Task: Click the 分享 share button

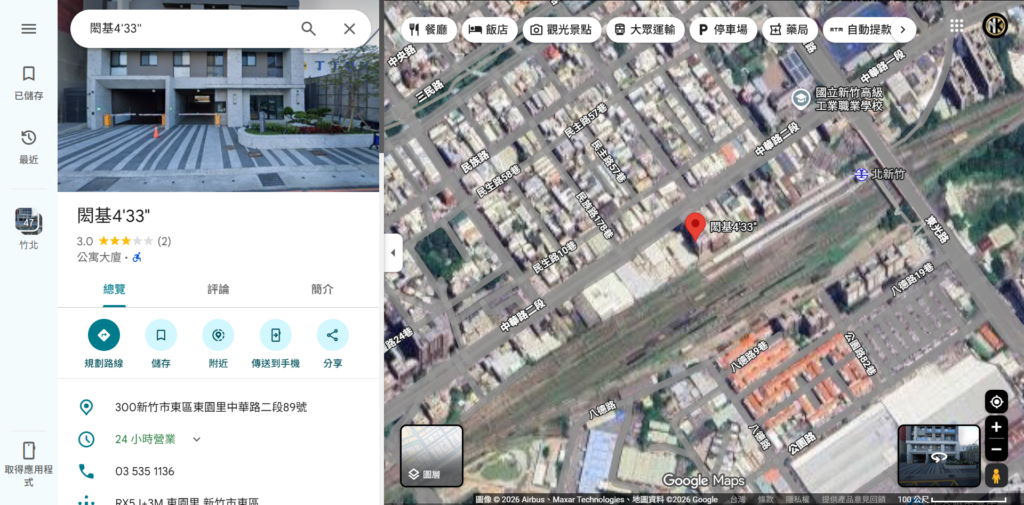Action: click(332, 344)
